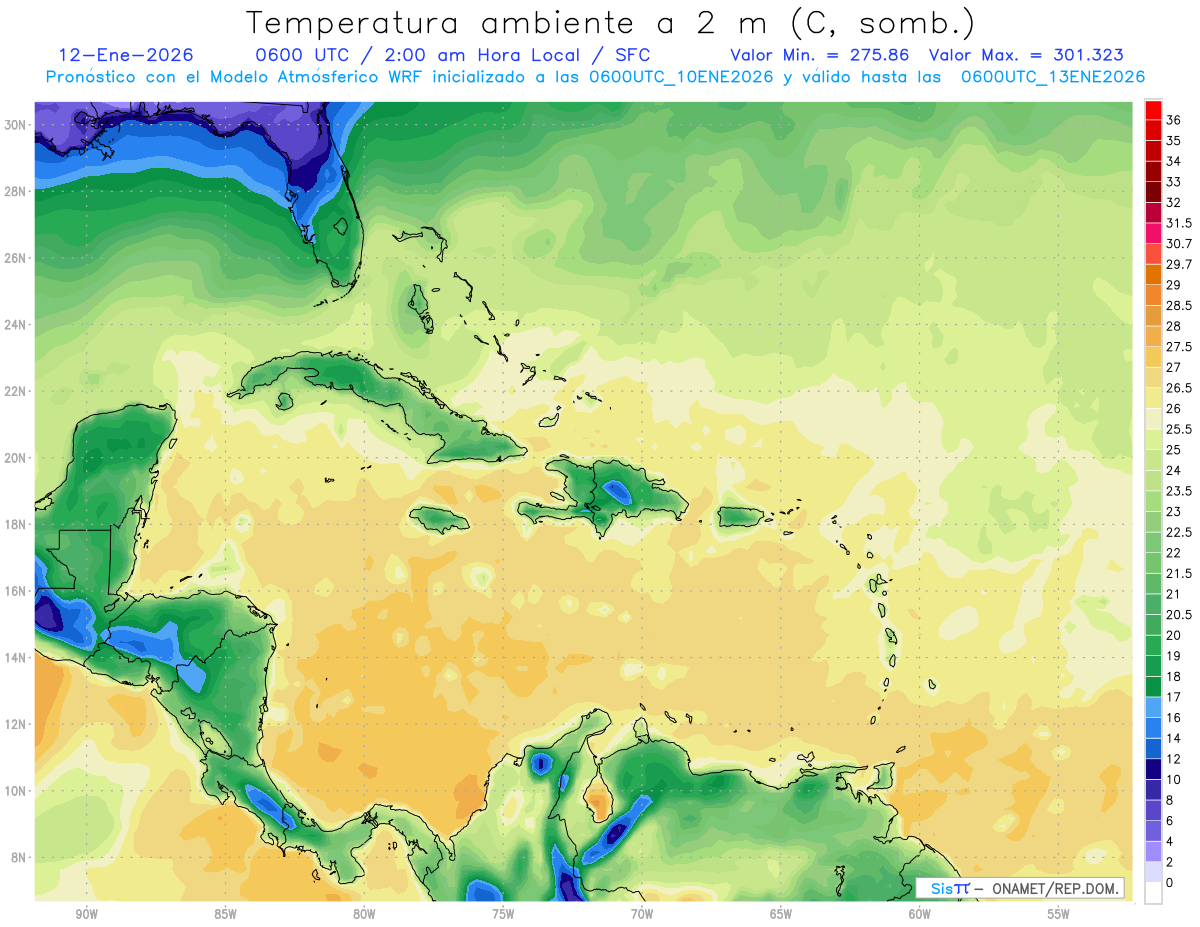Click the init time '0600UTC_10ENE2026'
This screenshot has width=1200, height=927.
click(681, 77)
